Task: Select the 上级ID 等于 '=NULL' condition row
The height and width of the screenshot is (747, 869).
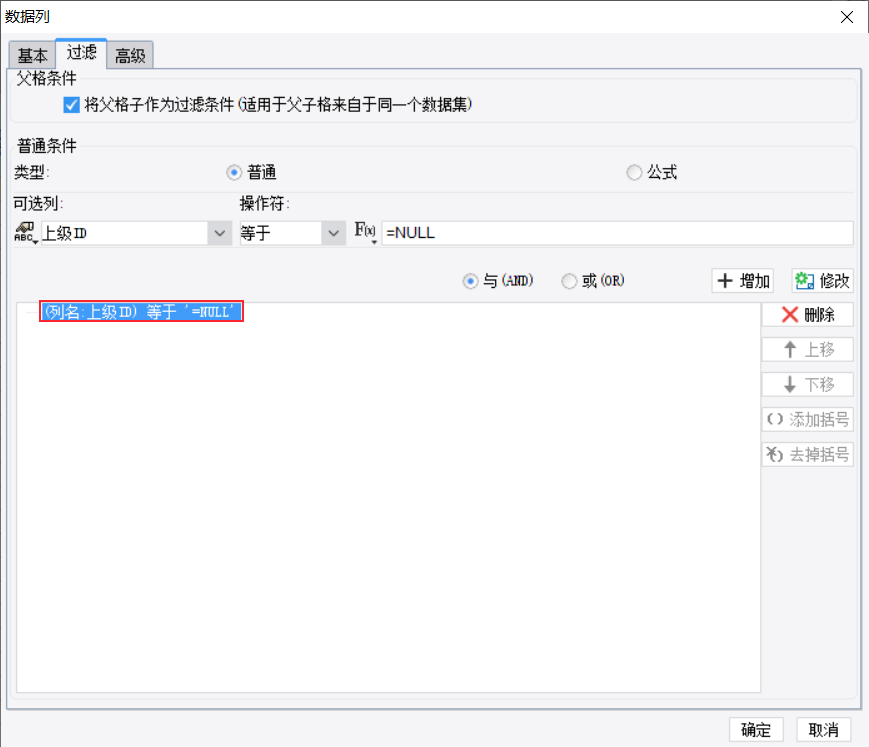Action: click(x=141, y=311)
